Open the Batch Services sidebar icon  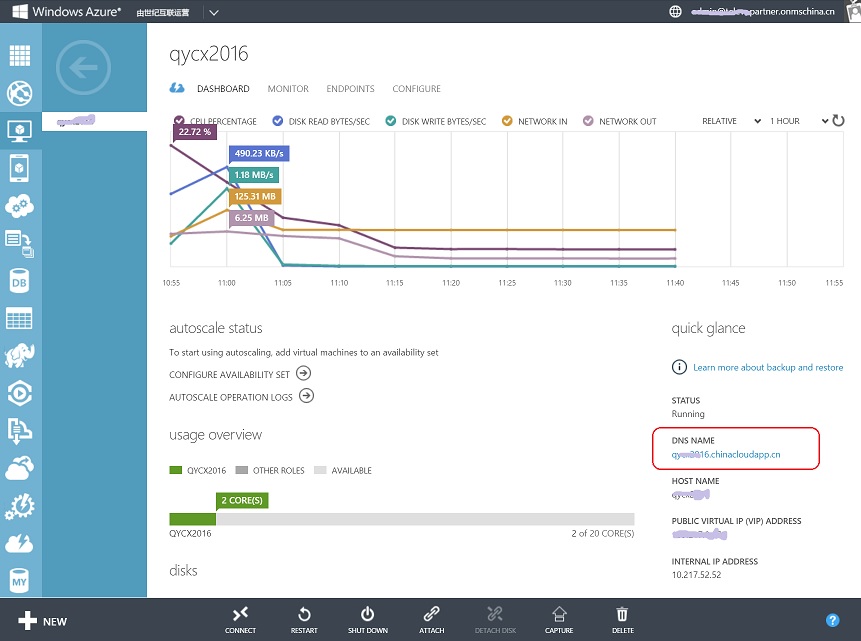20,244
